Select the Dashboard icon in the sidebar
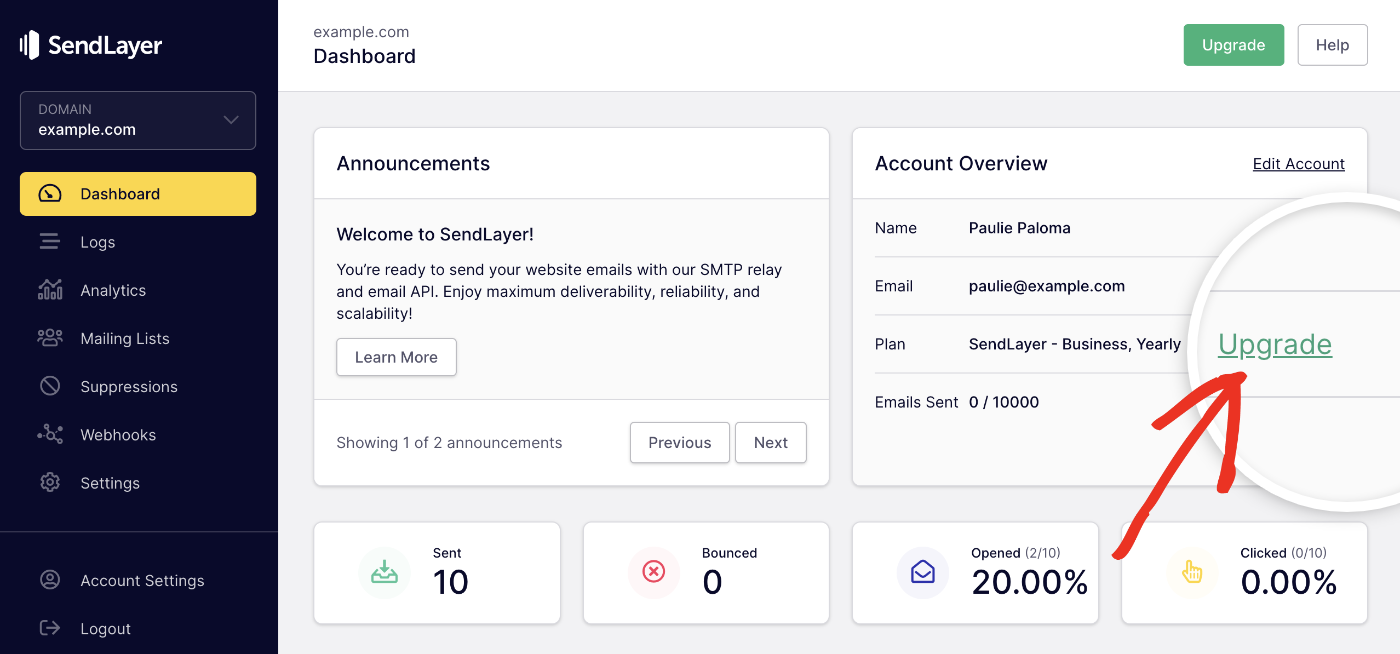 [50, 193]
